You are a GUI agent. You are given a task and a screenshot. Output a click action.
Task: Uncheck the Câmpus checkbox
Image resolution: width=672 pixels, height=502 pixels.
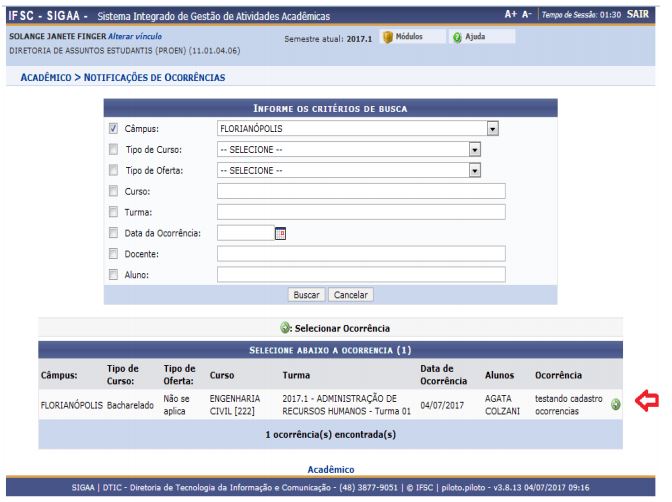tap(113, 129)
